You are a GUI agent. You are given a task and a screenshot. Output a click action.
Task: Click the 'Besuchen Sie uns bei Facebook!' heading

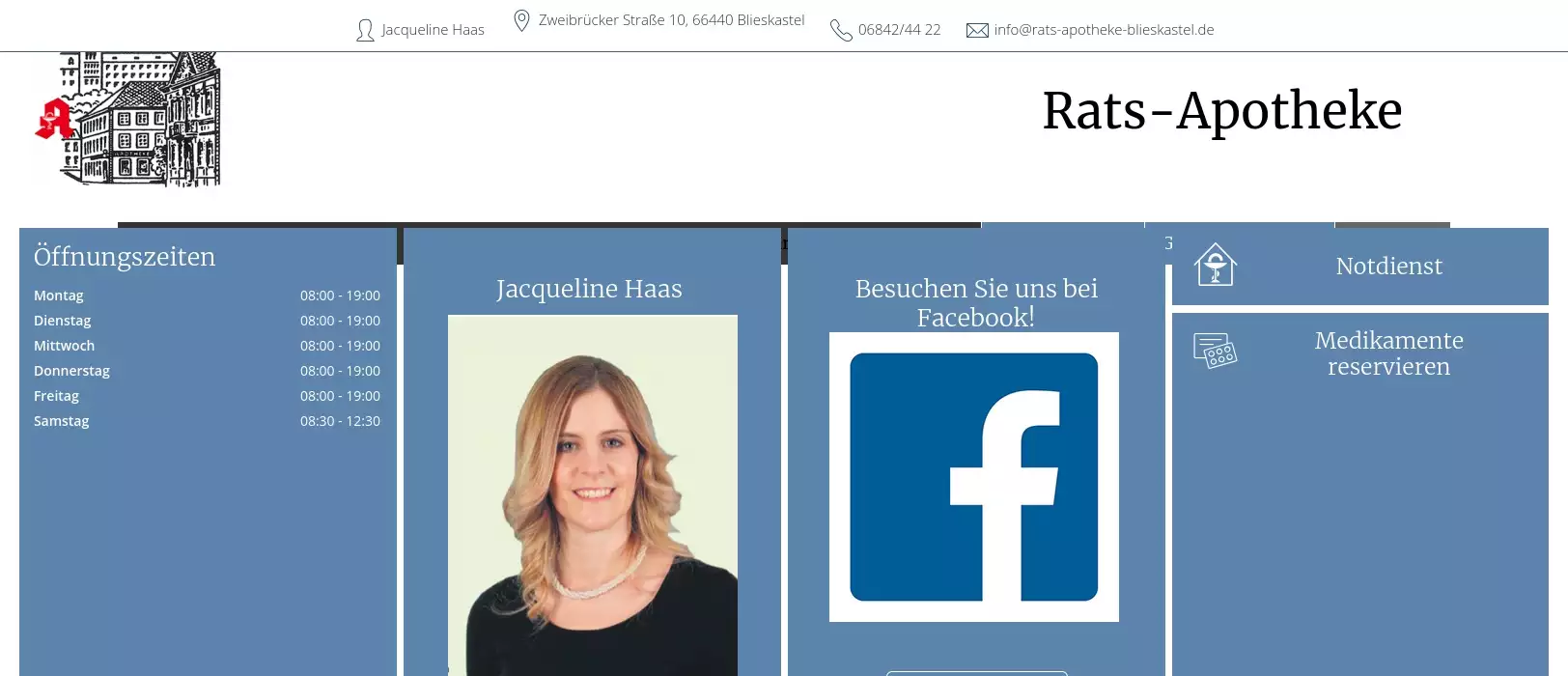click(x=976, y=302)
